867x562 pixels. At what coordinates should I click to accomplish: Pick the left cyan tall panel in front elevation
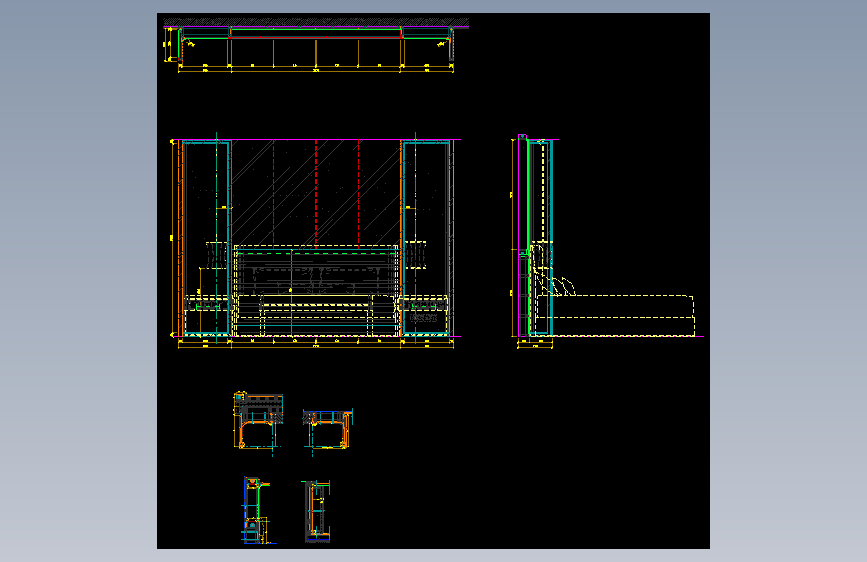click(206, 238)
